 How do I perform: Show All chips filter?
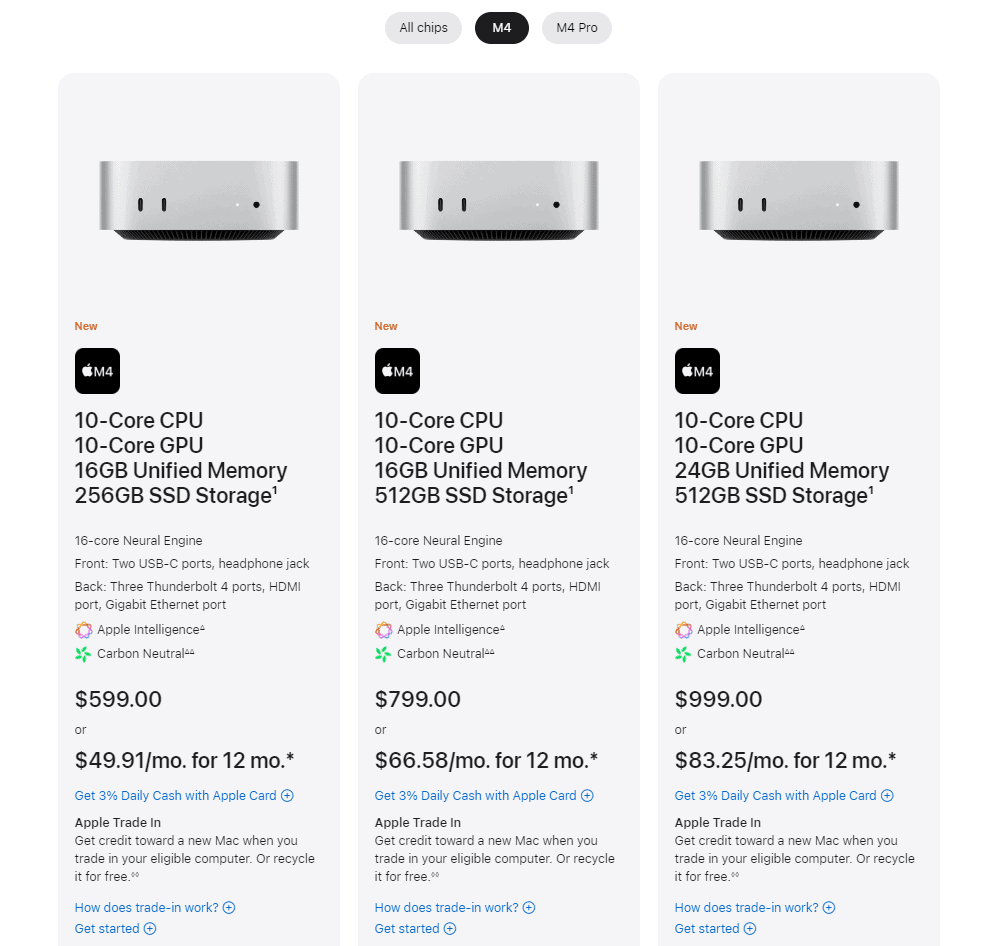[423, 28]
